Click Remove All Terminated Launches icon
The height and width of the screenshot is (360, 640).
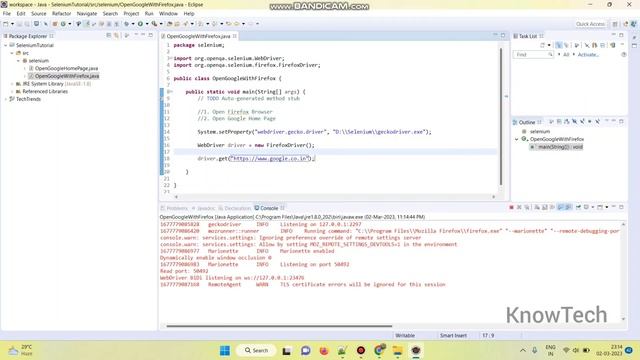(527, 207)
